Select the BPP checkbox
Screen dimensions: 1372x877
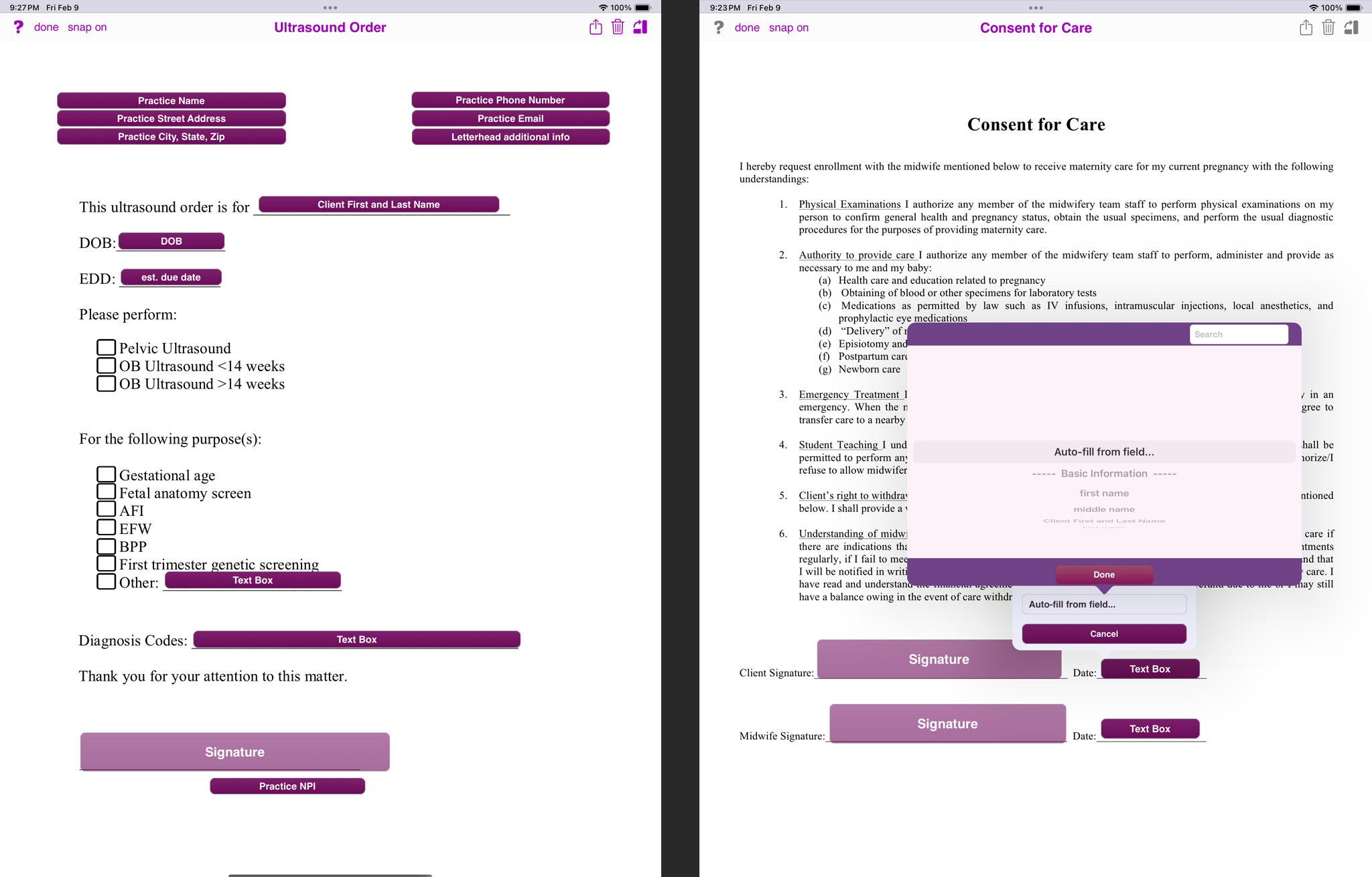coord(106,546)
